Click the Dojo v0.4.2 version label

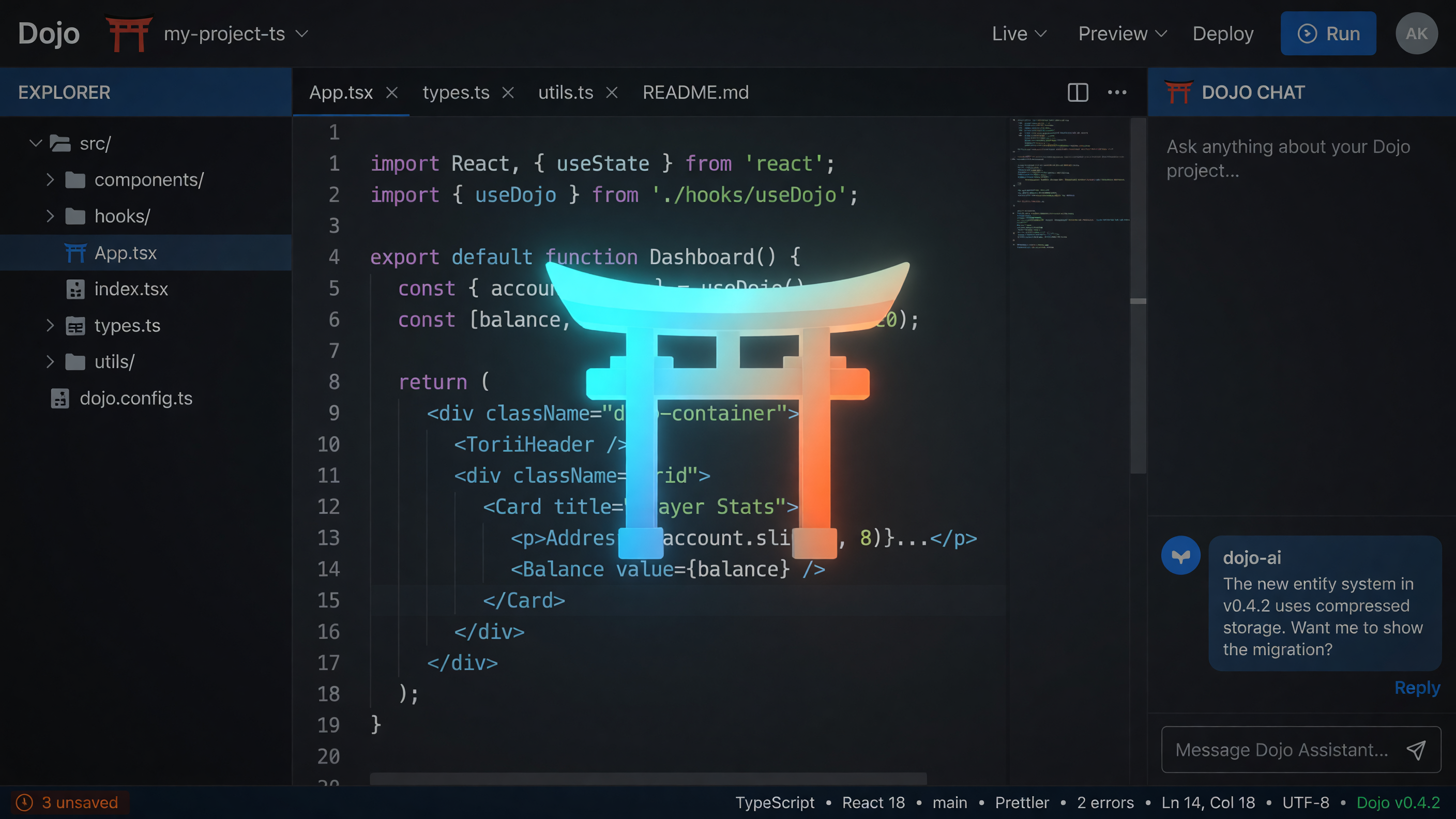coord(1398,802)
